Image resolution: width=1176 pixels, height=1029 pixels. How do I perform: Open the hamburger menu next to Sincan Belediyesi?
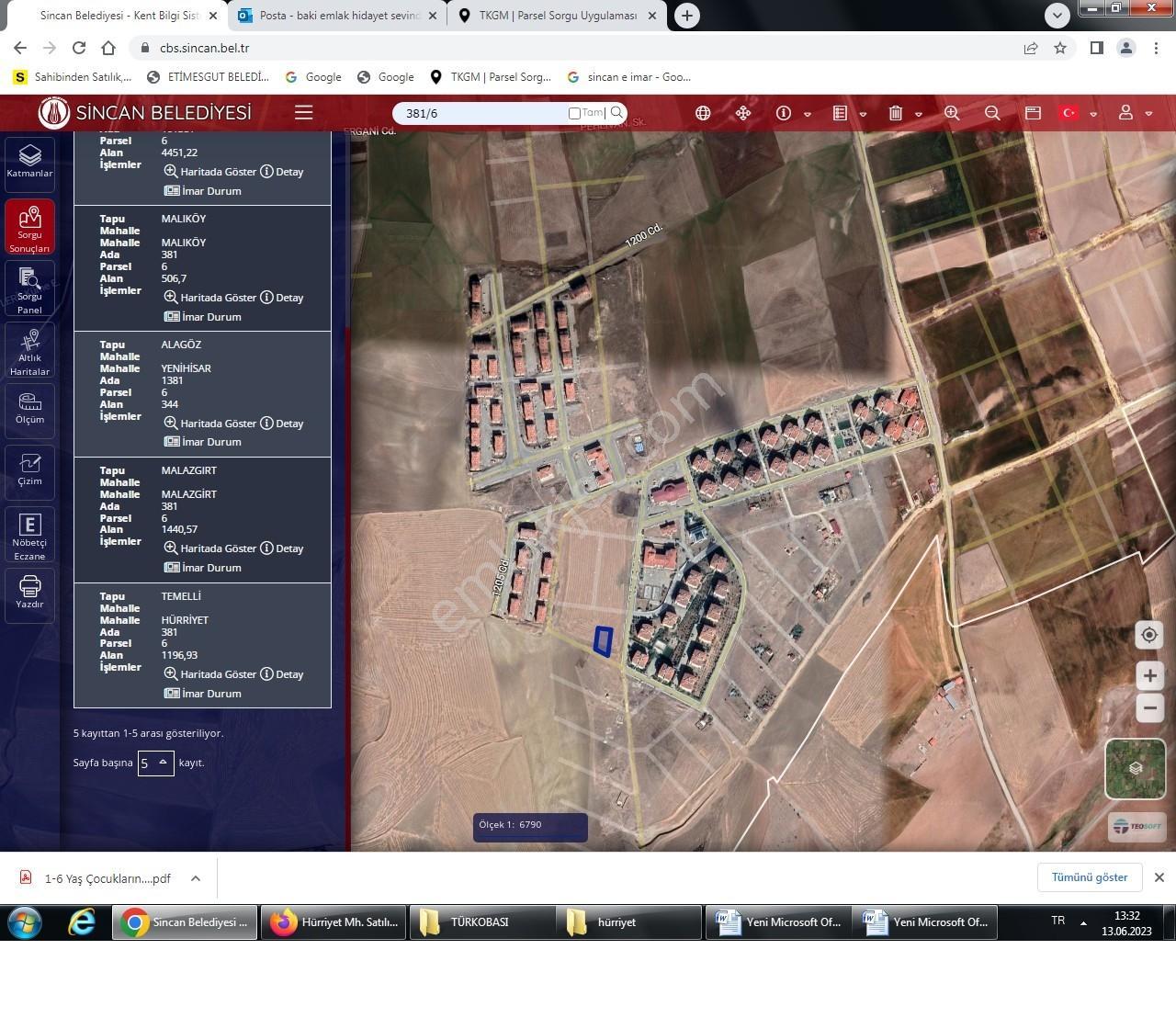(x=304, y=113)
